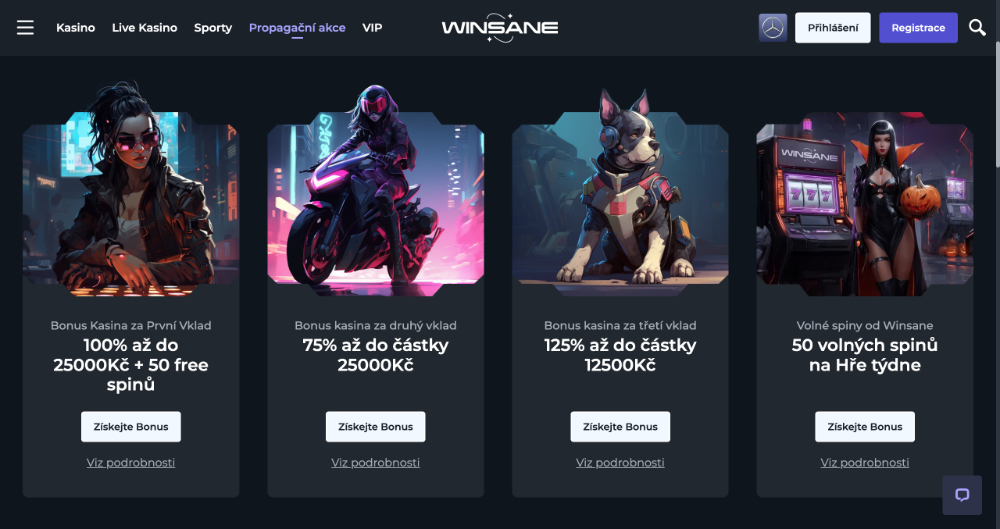Click the Přihlášení login button
Image resolution: width=1000 pixels, height=529 pixels.
[x=832, y=28]
